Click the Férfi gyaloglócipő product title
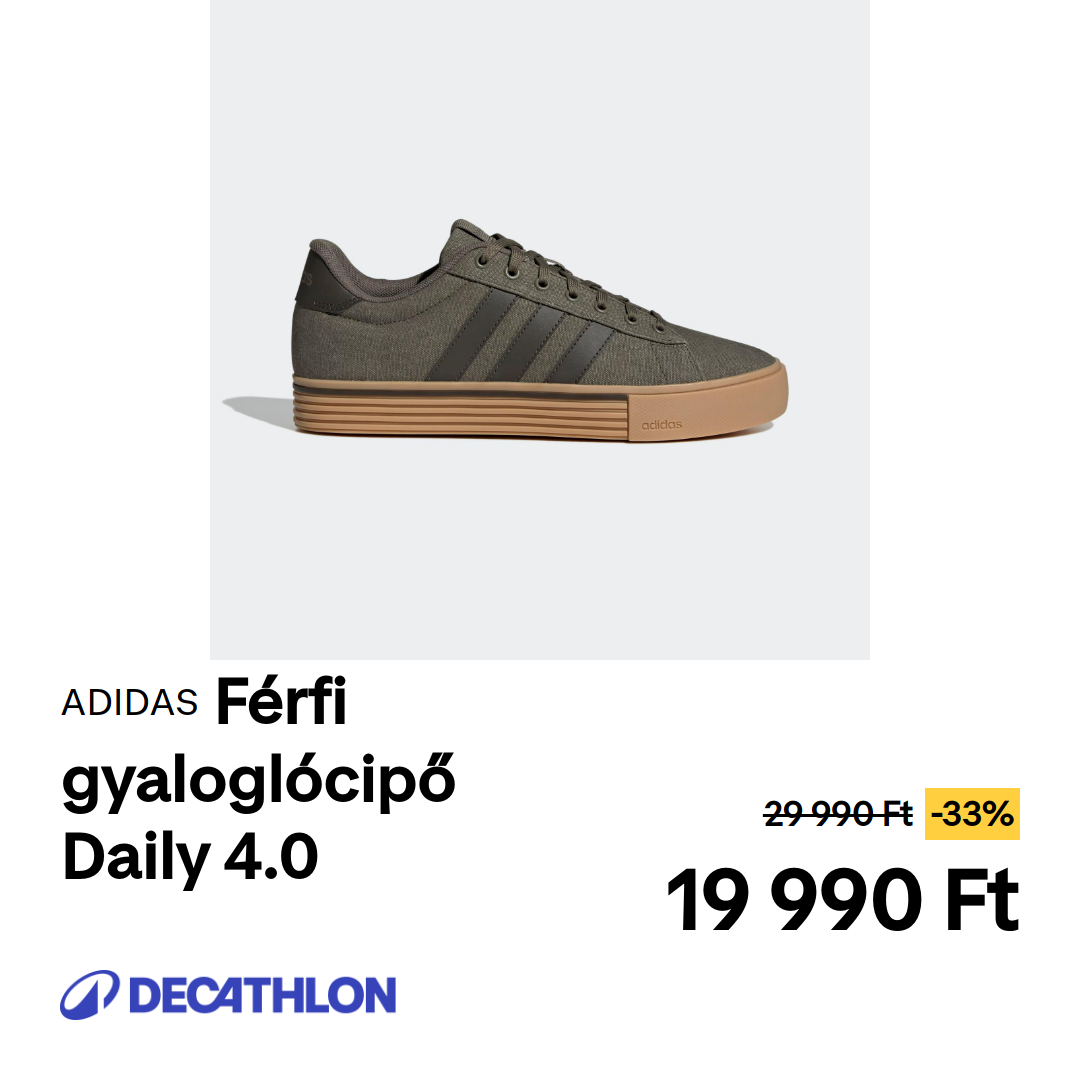 click(258, 743)
